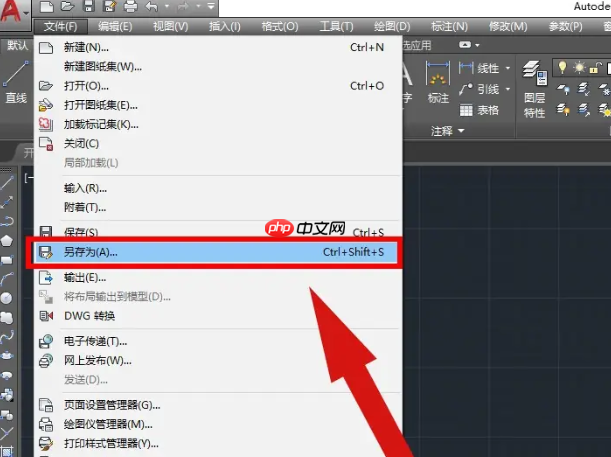
Task: Click the Save disk icon in quick access toolbar
Action: (x=89, y=7)
